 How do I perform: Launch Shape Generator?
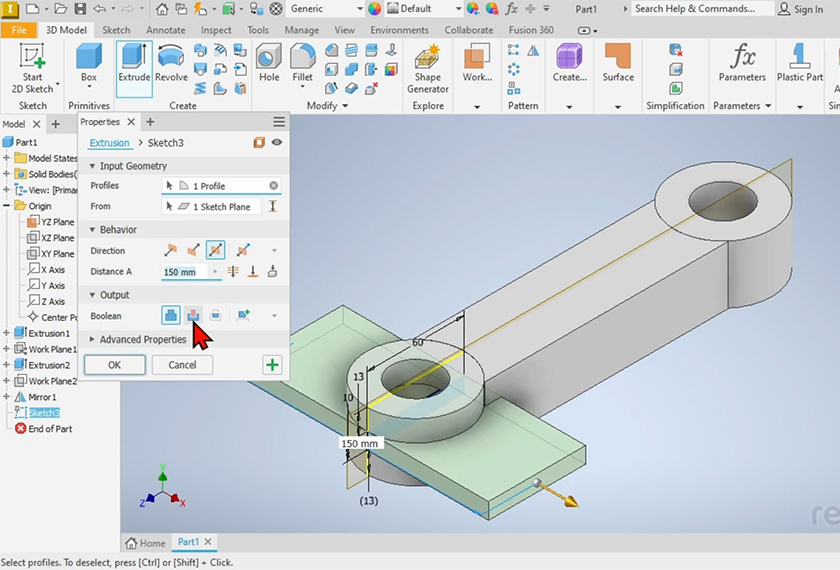427,68
